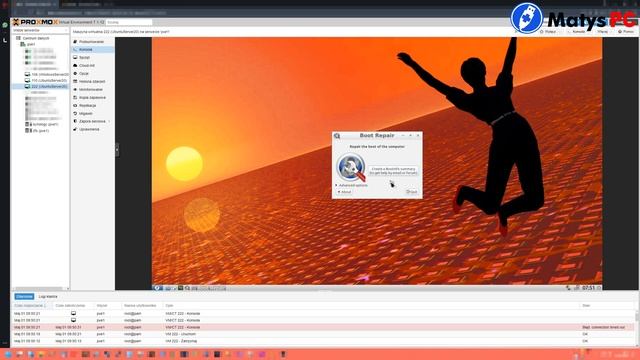Click the Proxmox logo in the header

36,22
